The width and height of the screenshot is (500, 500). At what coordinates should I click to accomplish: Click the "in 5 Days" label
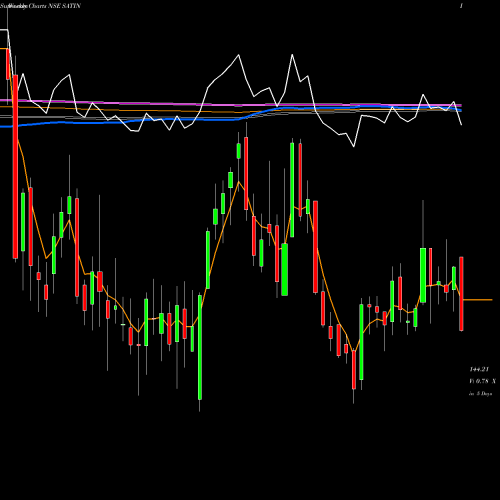(481, 394)
